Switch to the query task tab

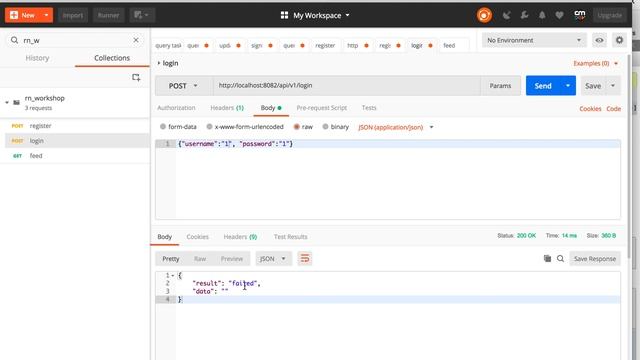[x=168, y=45]
